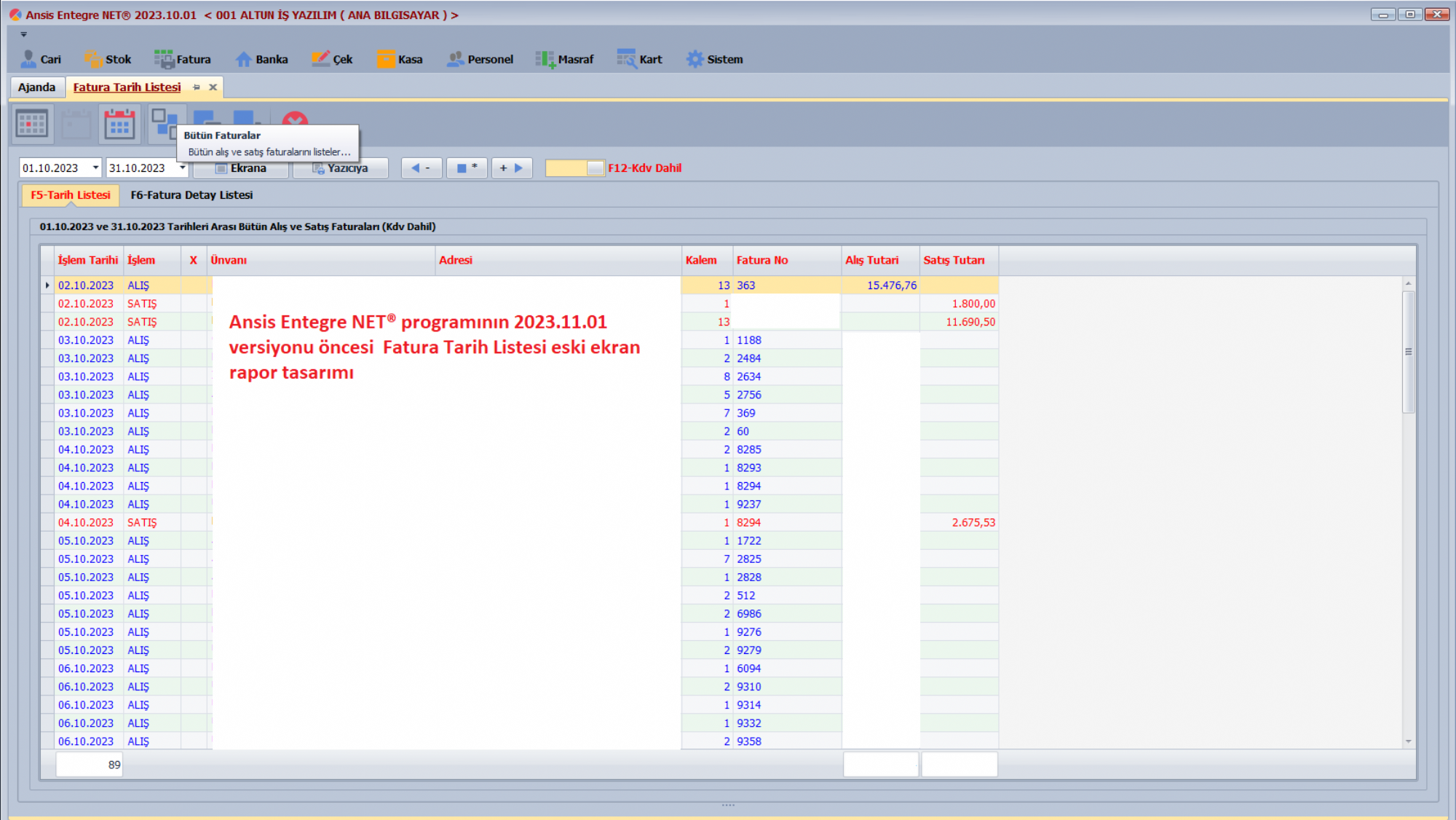Click the vertical scrollbar thumb of the grid

[x=1408, y=352]
